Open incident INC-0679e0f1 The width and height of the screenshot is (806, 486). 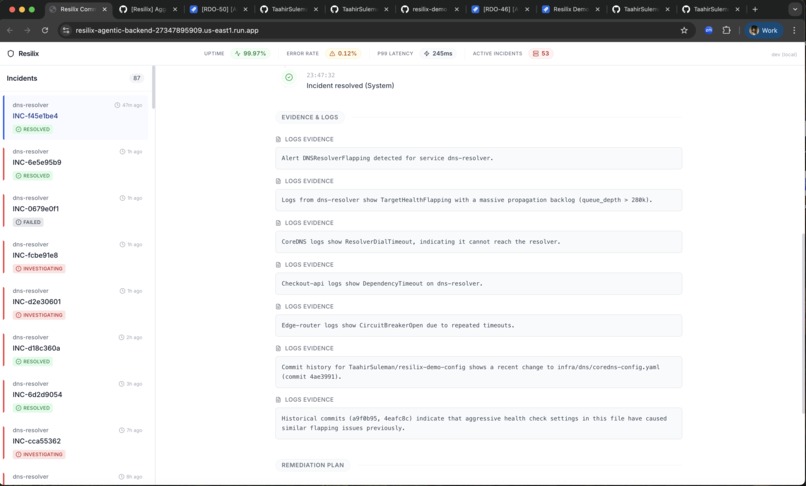tap(76, 210)
